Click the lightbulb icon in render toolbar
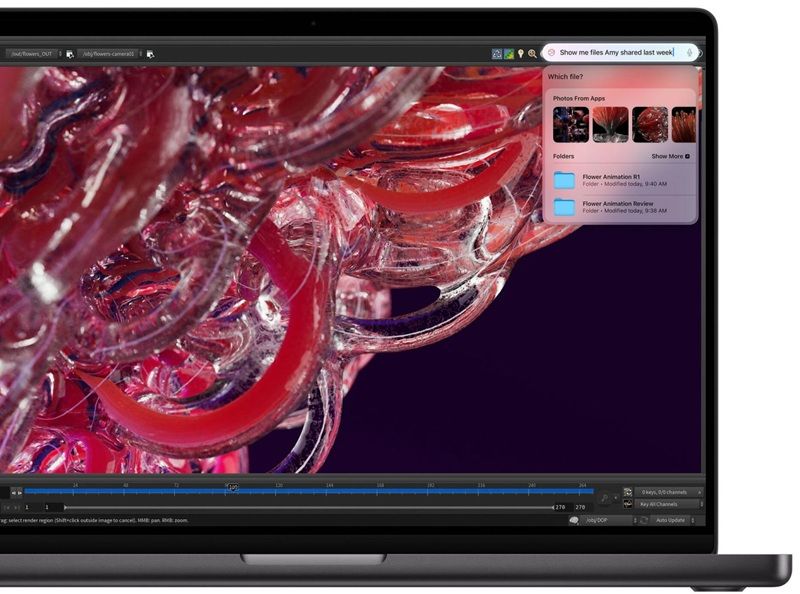 pyautogui.click(x=520, y=54)
